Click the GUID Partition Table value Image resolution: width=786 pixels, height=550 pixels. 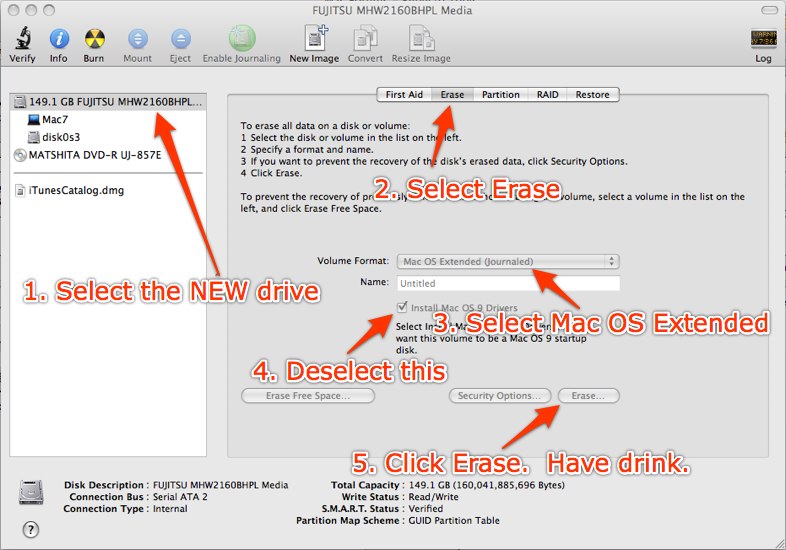click(x=454, y=520)
